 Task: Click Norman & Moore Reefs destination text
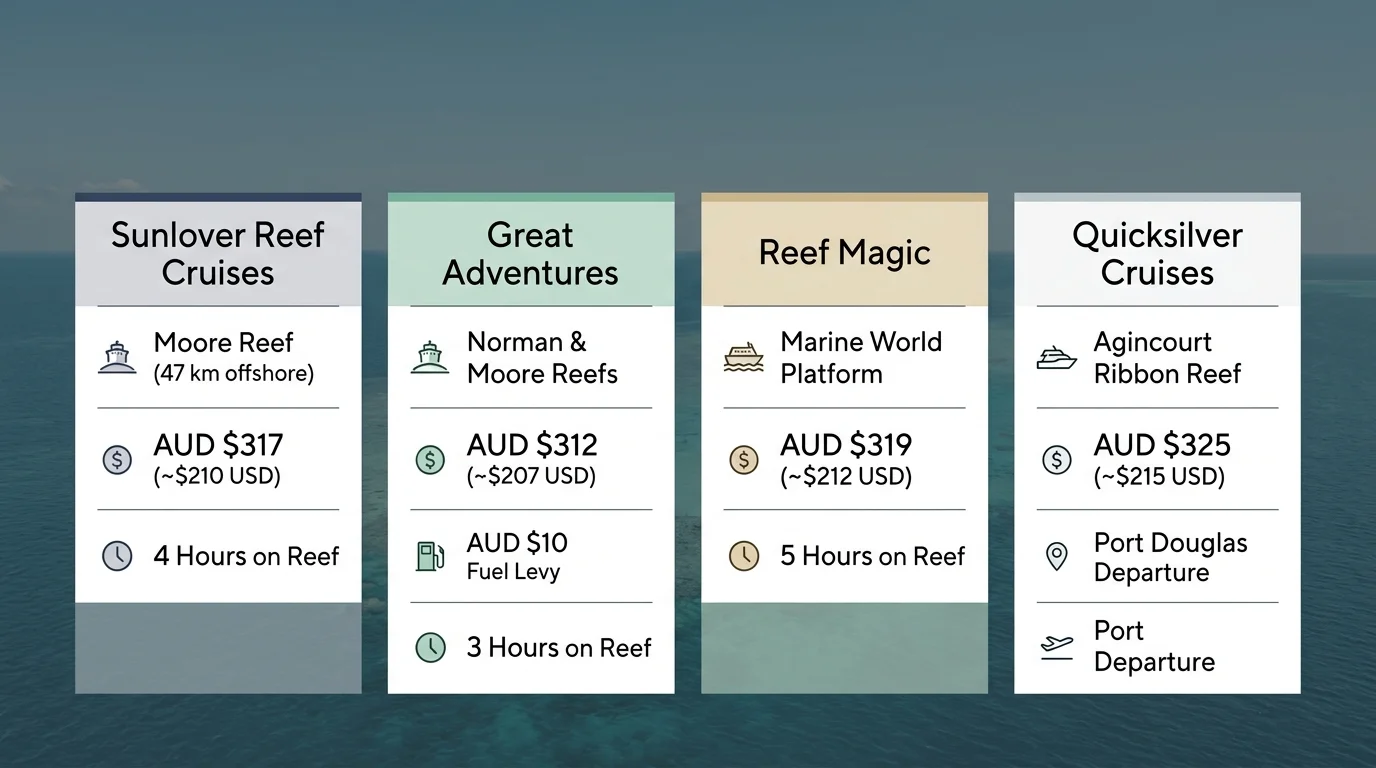pos(542,358)
